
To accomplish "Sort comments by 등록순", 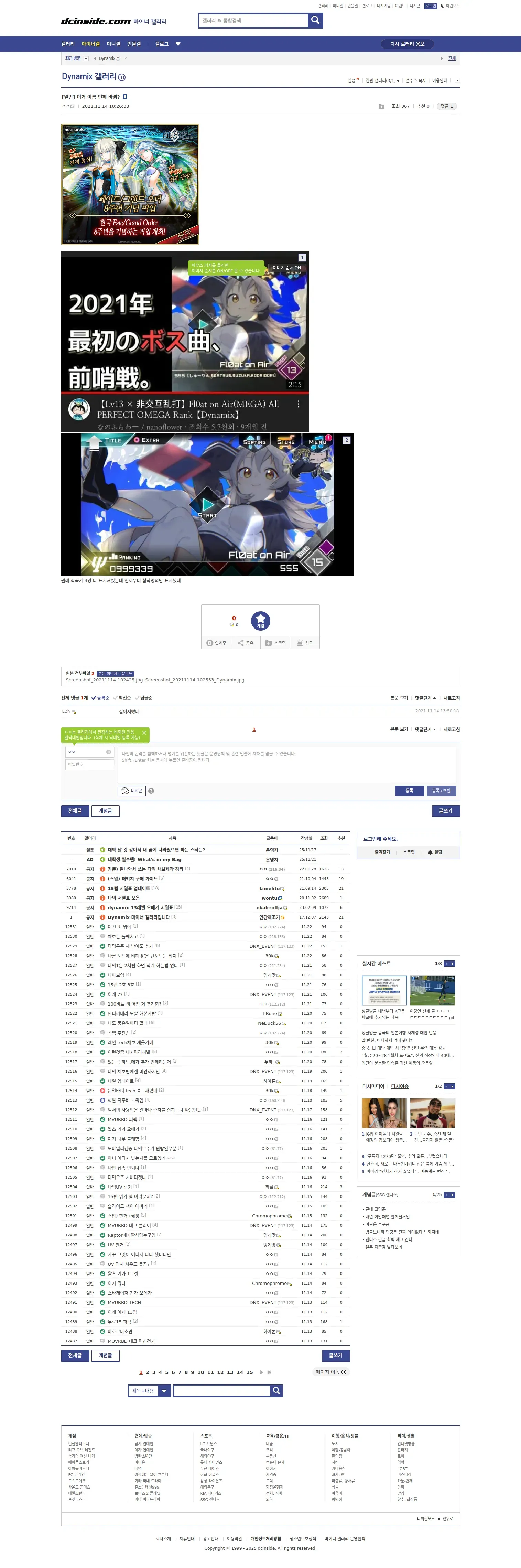I will (100, 698).
